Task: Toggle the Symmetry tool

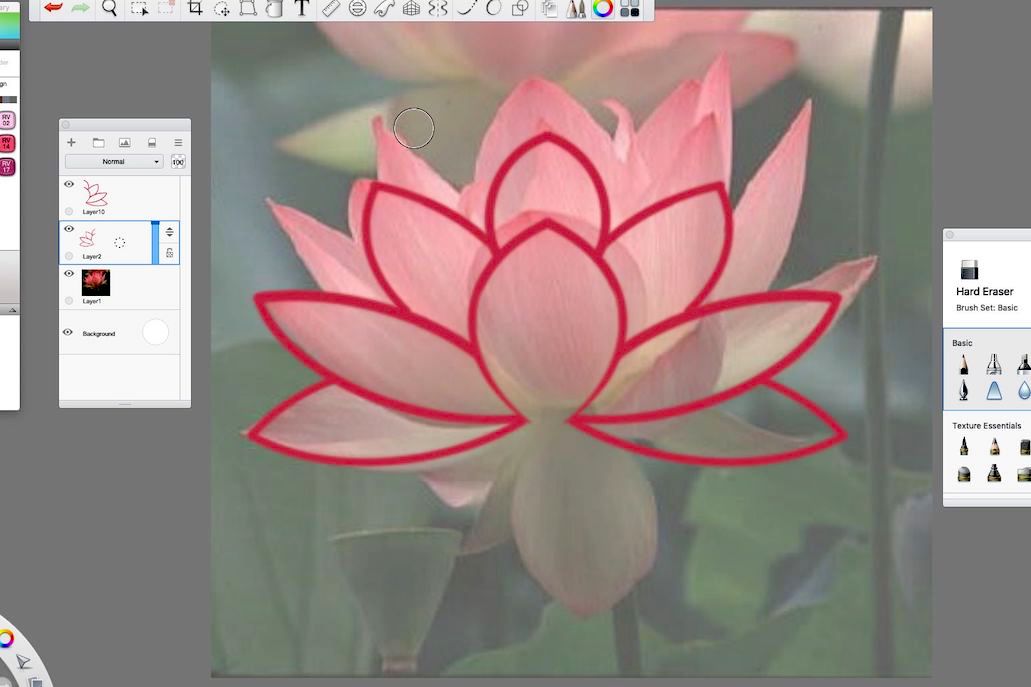Action: tap(438, 9)
